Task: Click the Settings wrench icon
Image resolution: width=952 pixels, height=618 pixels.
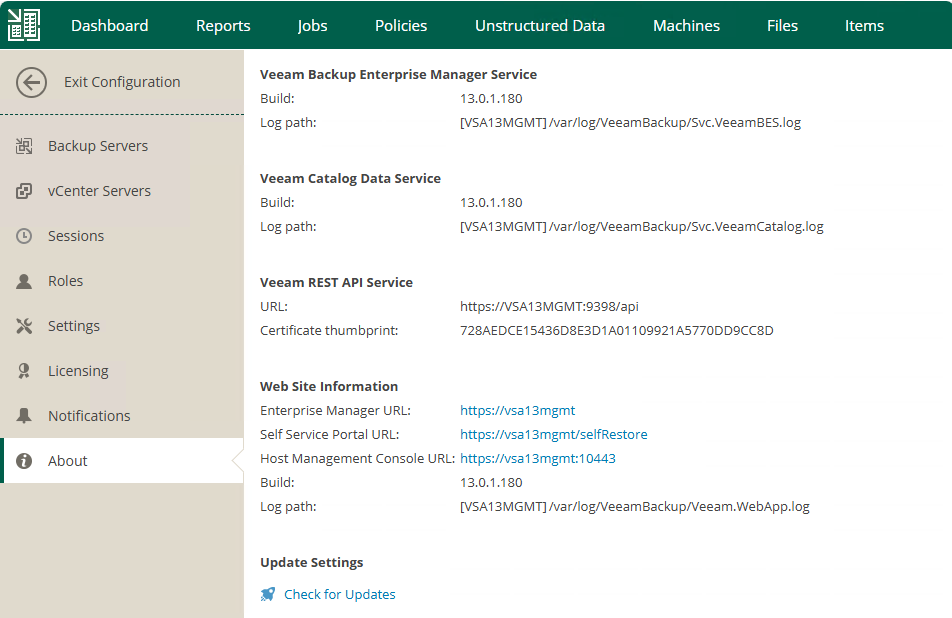Action: pos(25,326)
